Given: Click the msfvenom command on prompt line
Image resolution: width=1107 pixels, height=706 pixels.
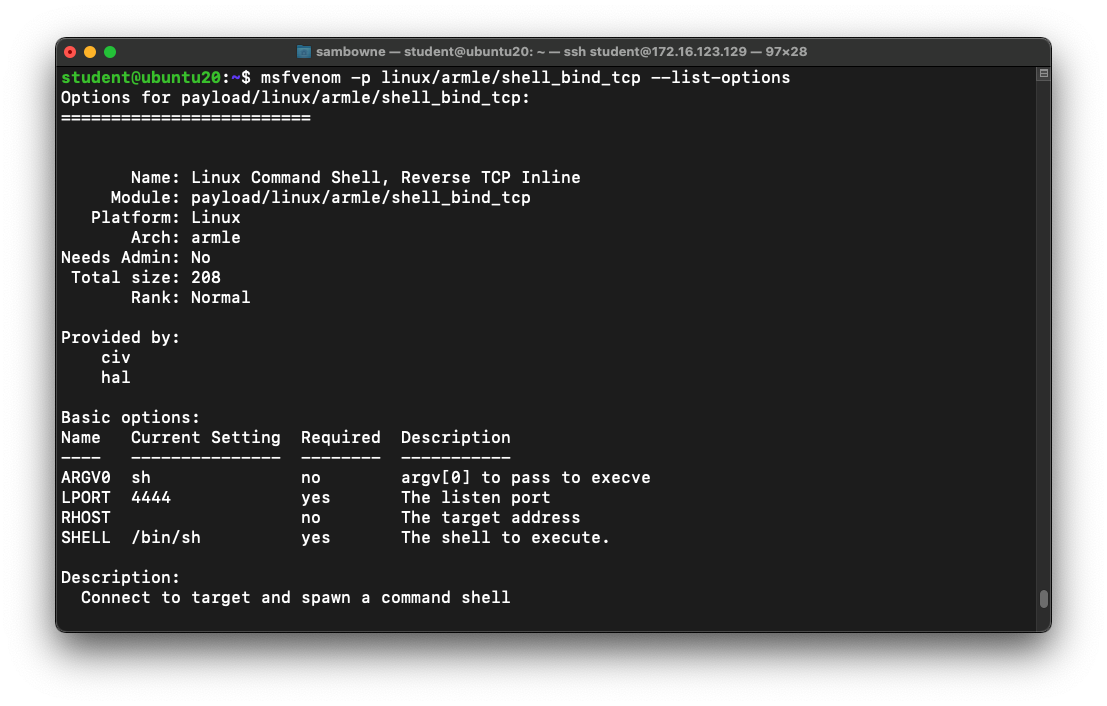Looking at the screenshot, I should (x=300, y=78).
